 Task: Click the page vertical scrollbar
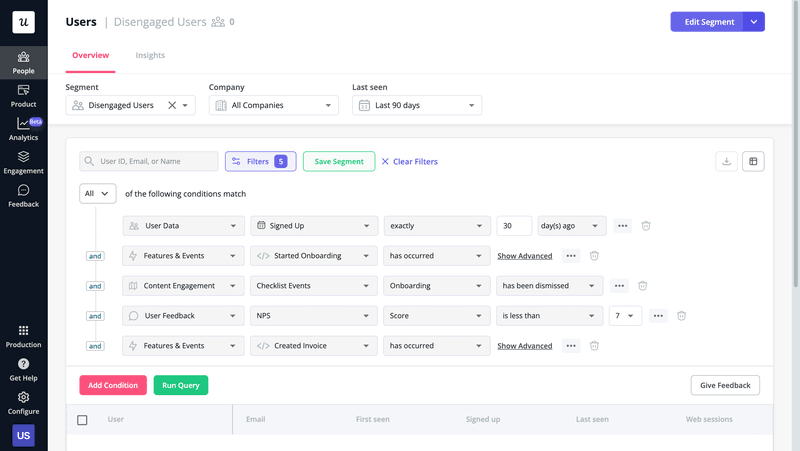coord(796,143)
